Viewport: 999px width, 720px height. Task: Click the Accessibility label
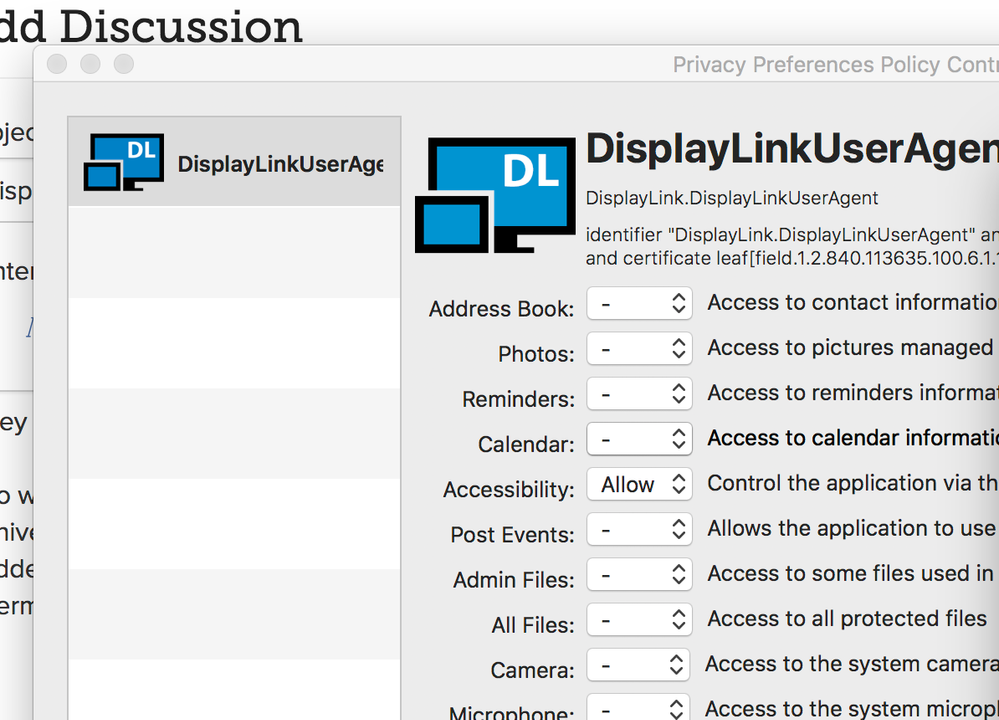tap(508, 490)
